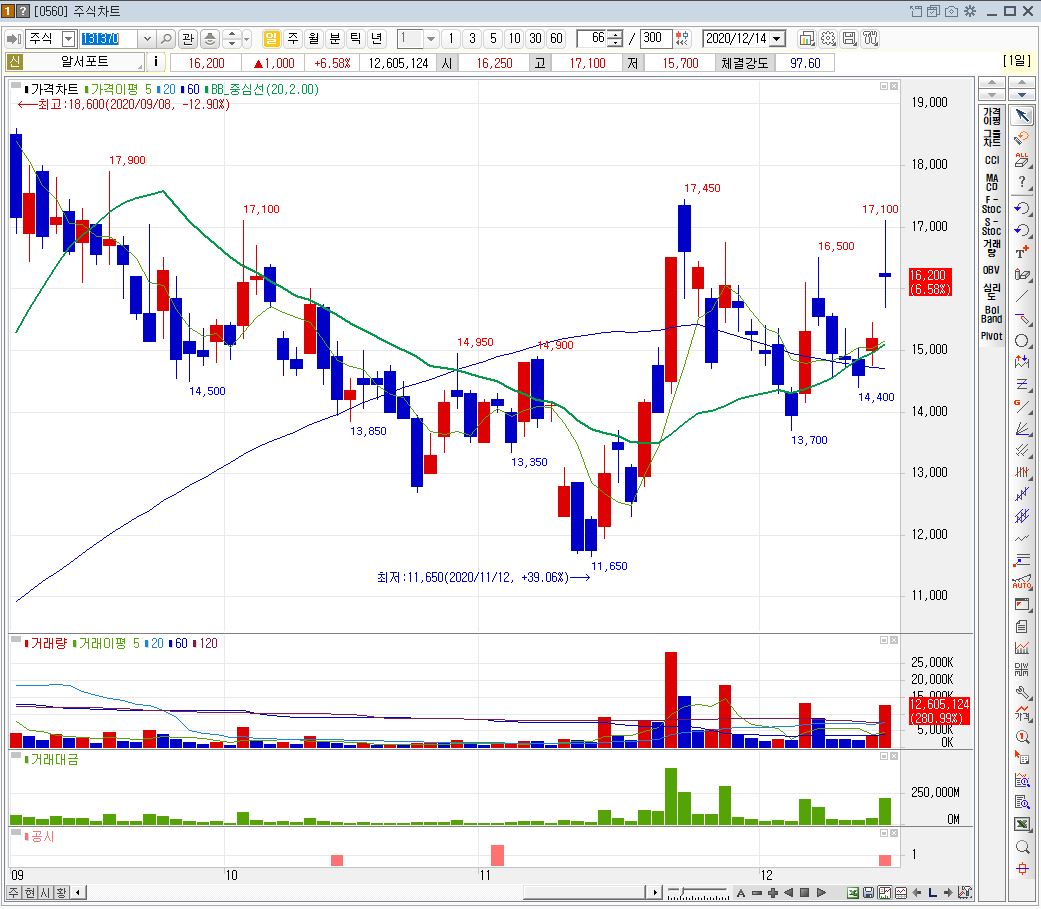Open the Pivot indicator tab
Screen dimensions: 1041x909
[992, 336]
